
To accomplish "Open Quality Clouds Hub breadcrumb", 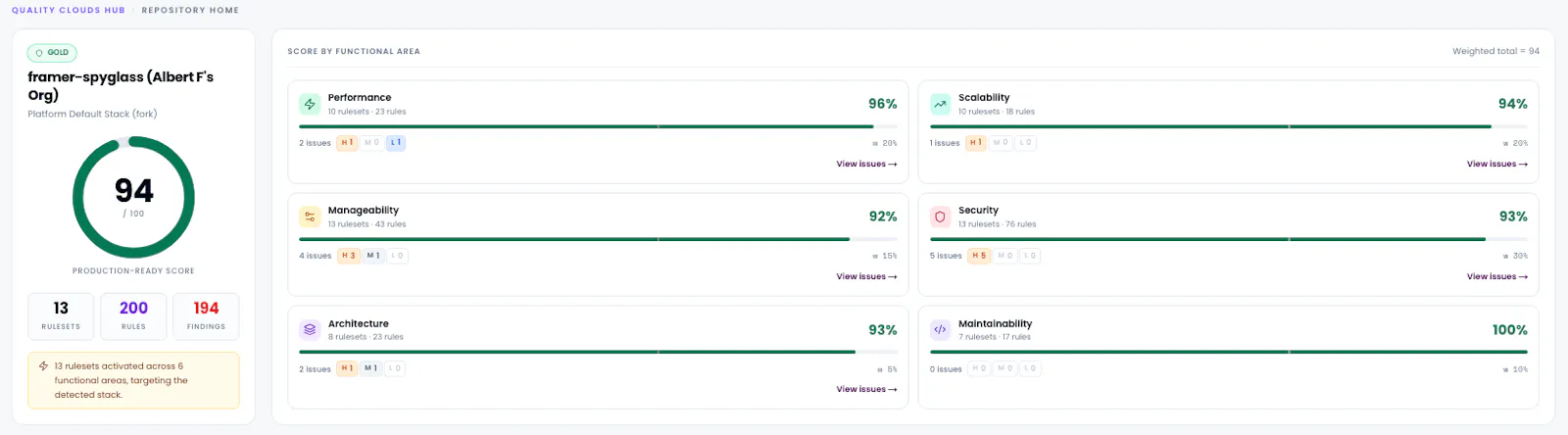I will pos(69,10).
